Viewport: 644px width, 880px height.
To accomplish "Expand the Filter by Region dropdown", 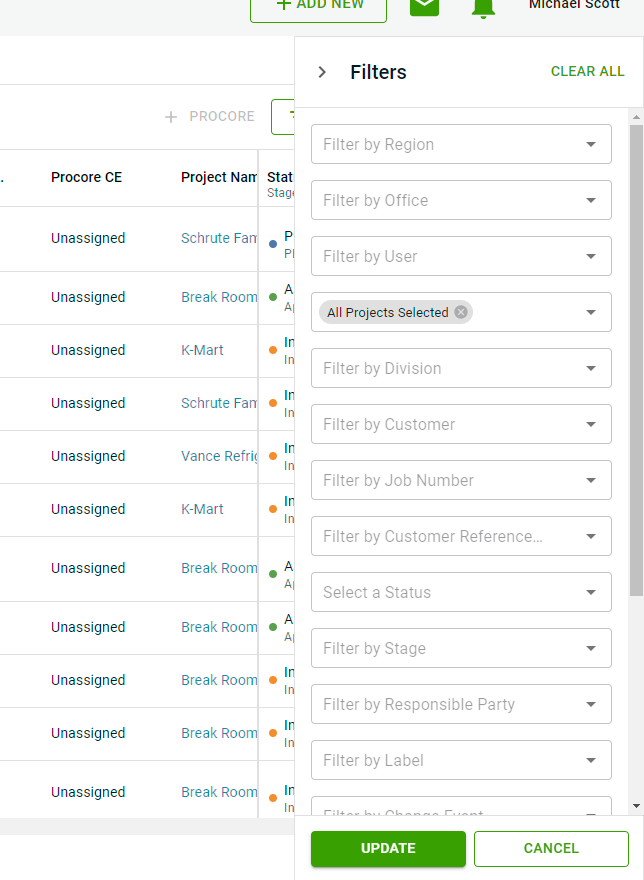I will [x=591, y=144].
